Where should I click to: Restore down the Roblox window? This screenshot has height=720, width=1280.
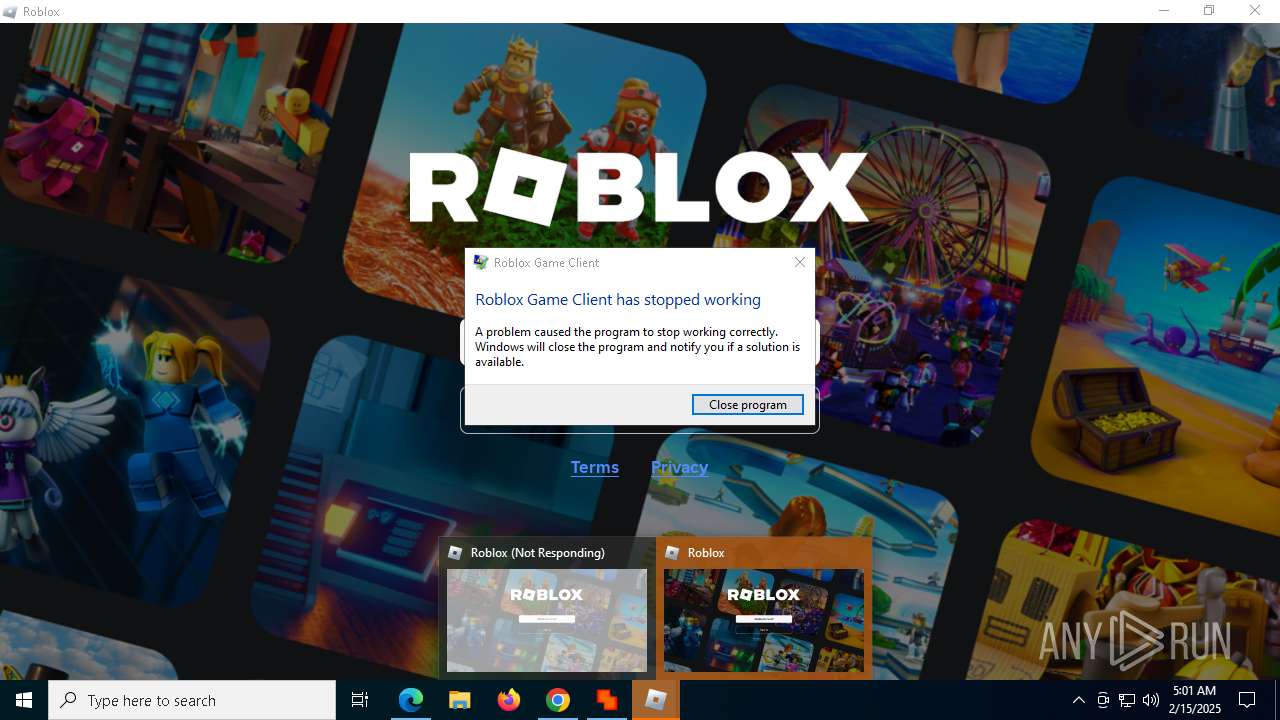1209,11
